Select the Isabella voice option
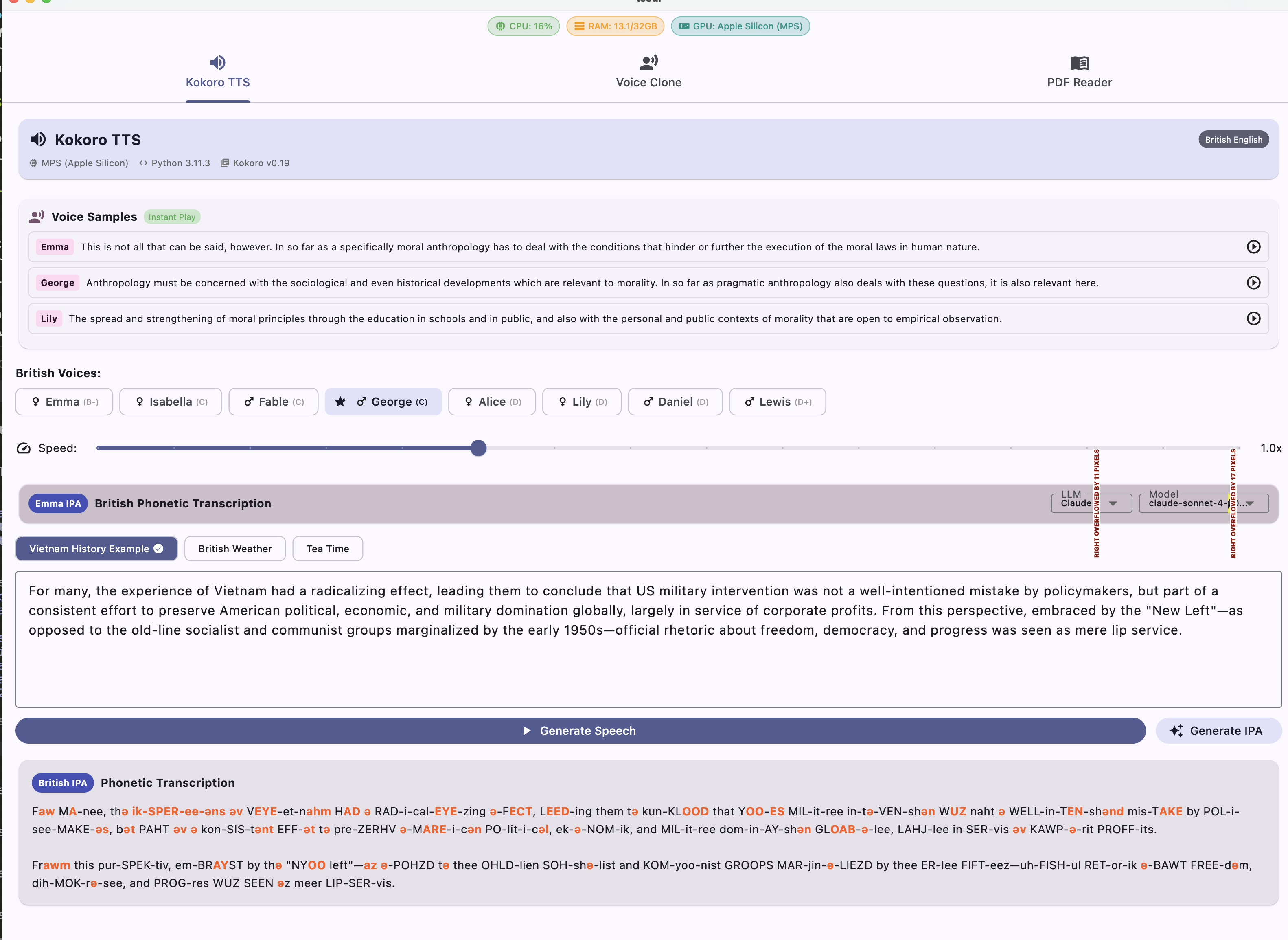This screenshot has height=940, width=1288. 171,402
